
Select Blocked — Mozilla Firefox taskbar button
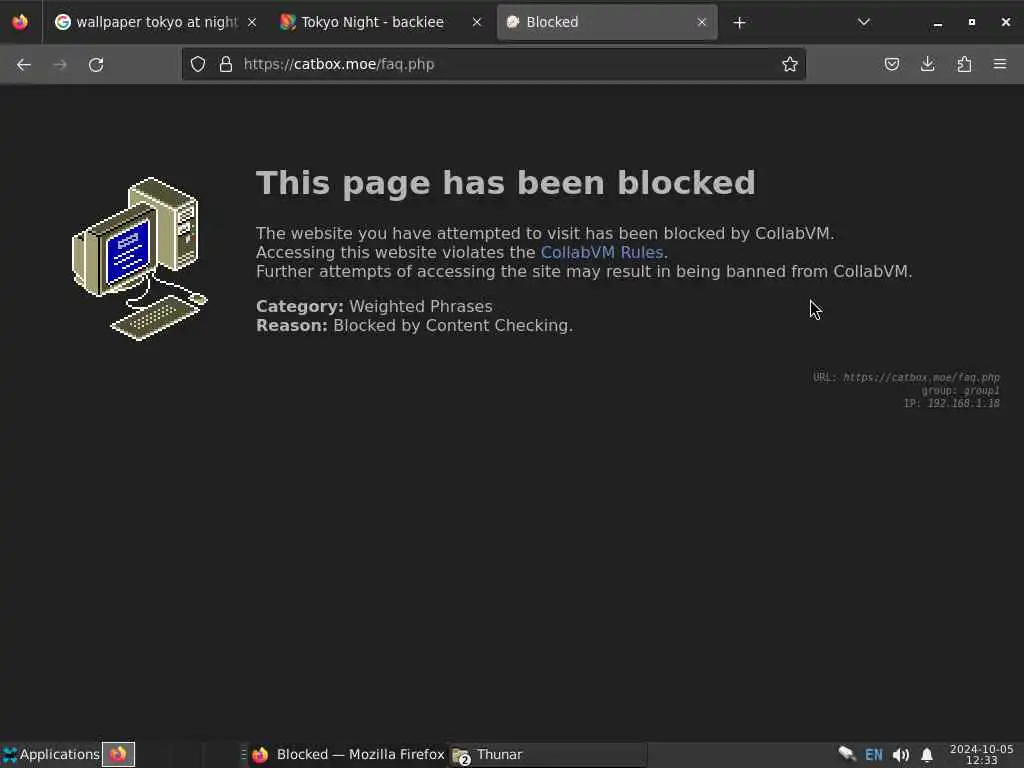(x=348, y=754)
